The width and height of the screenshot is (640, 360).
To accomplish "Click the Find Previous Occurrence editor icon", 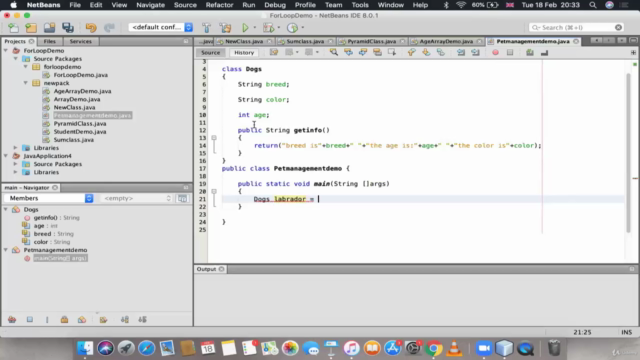I will click(x=348, y=52).
